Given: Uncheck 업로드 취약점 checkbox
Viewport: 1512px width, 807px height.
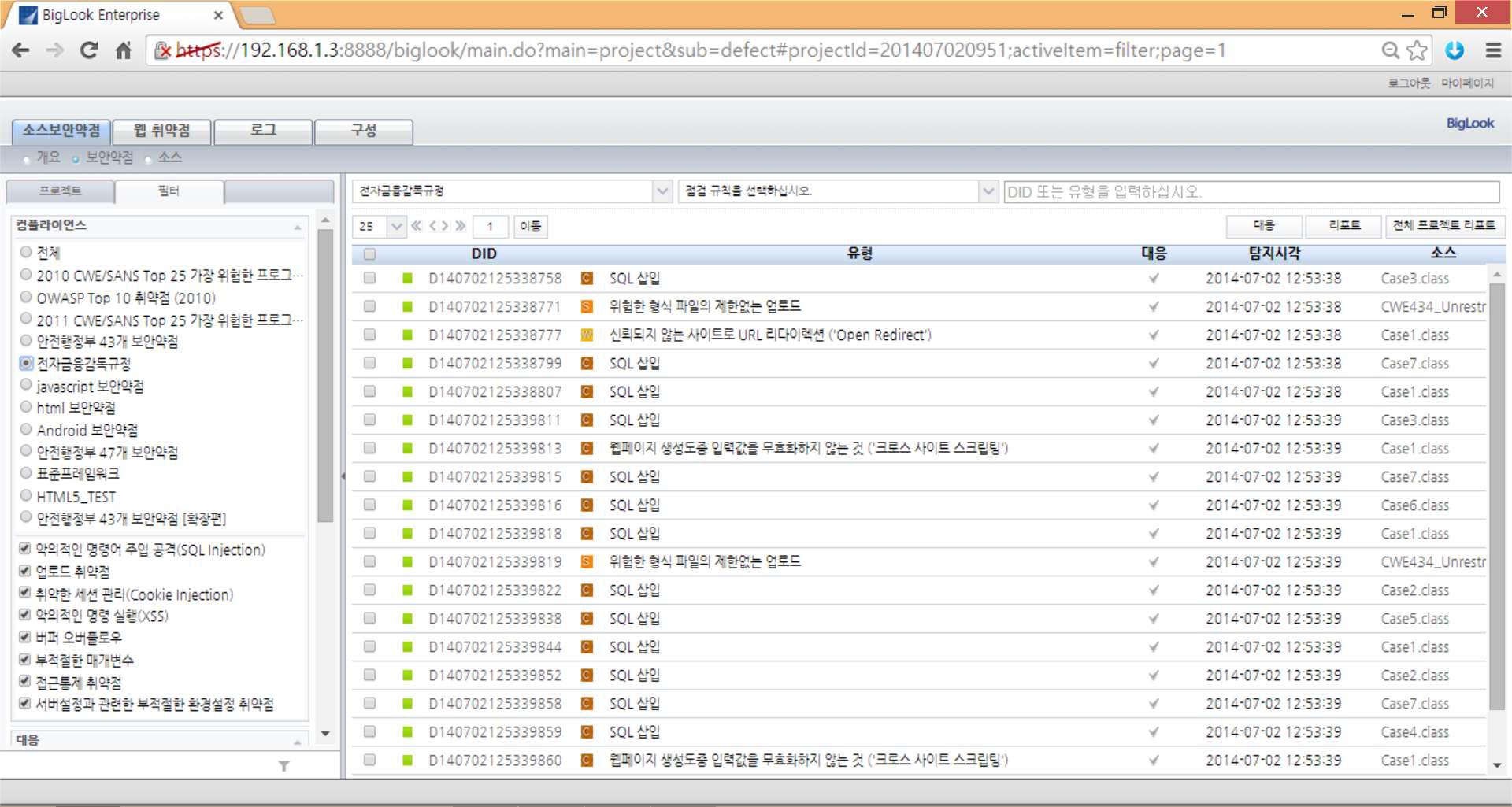Looking at the screenshot, I should click(x=25, y=571).
